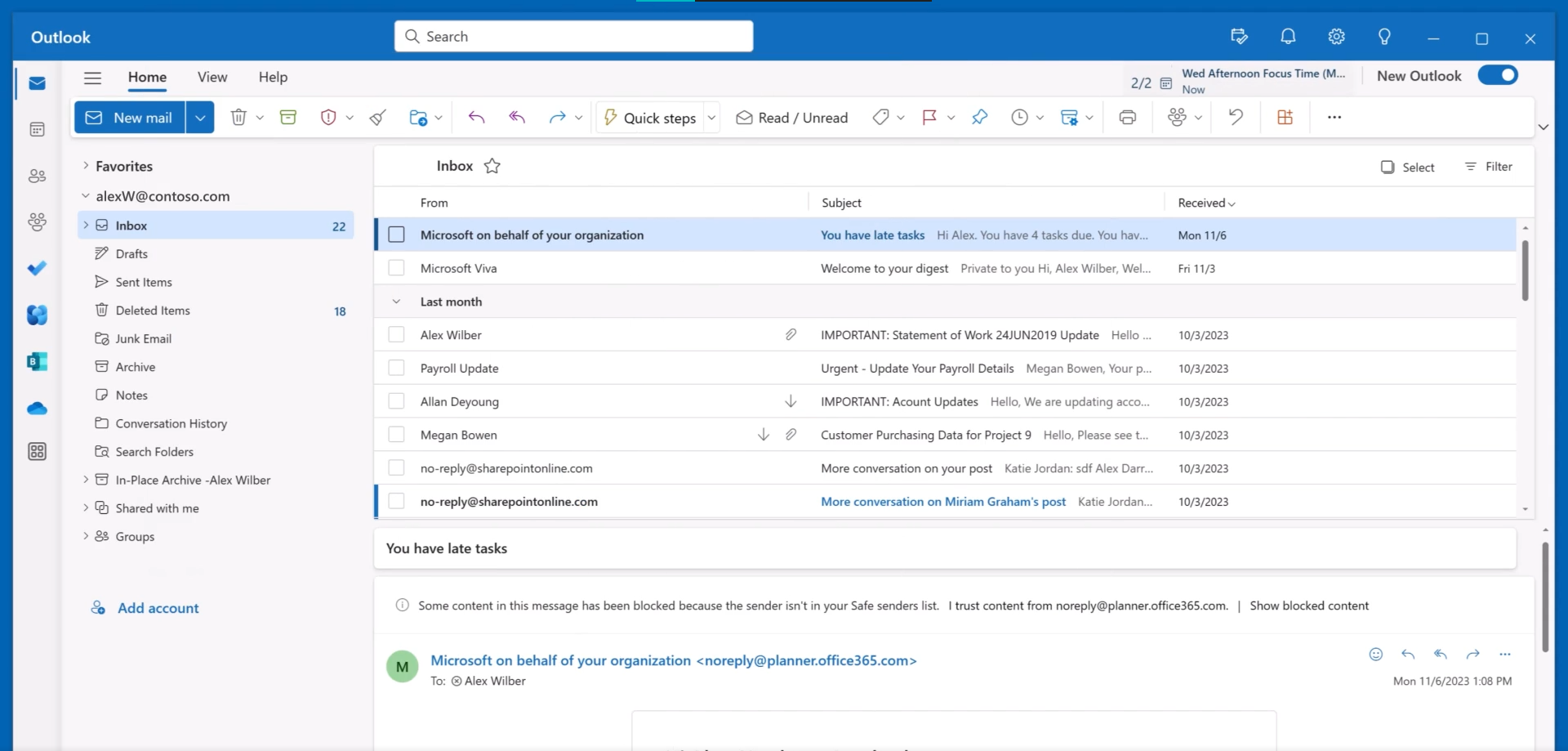Toggle off the New Outlook switch

click(x=1499, y=74)
